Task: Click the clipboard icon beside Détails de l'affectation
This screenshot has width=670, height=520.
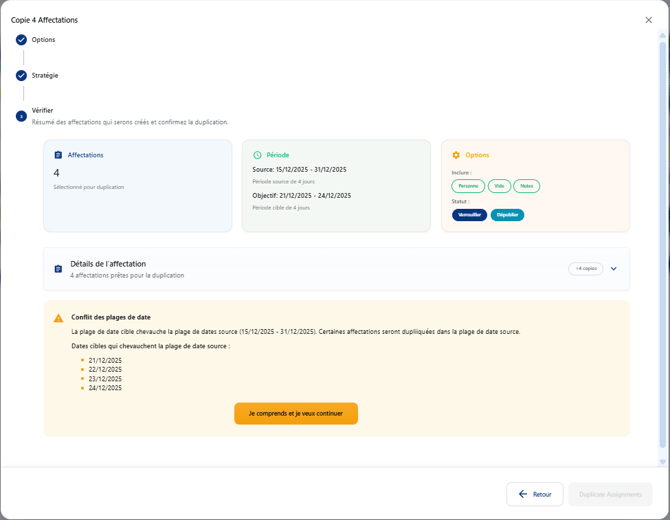Action: (x=58, y=269)
